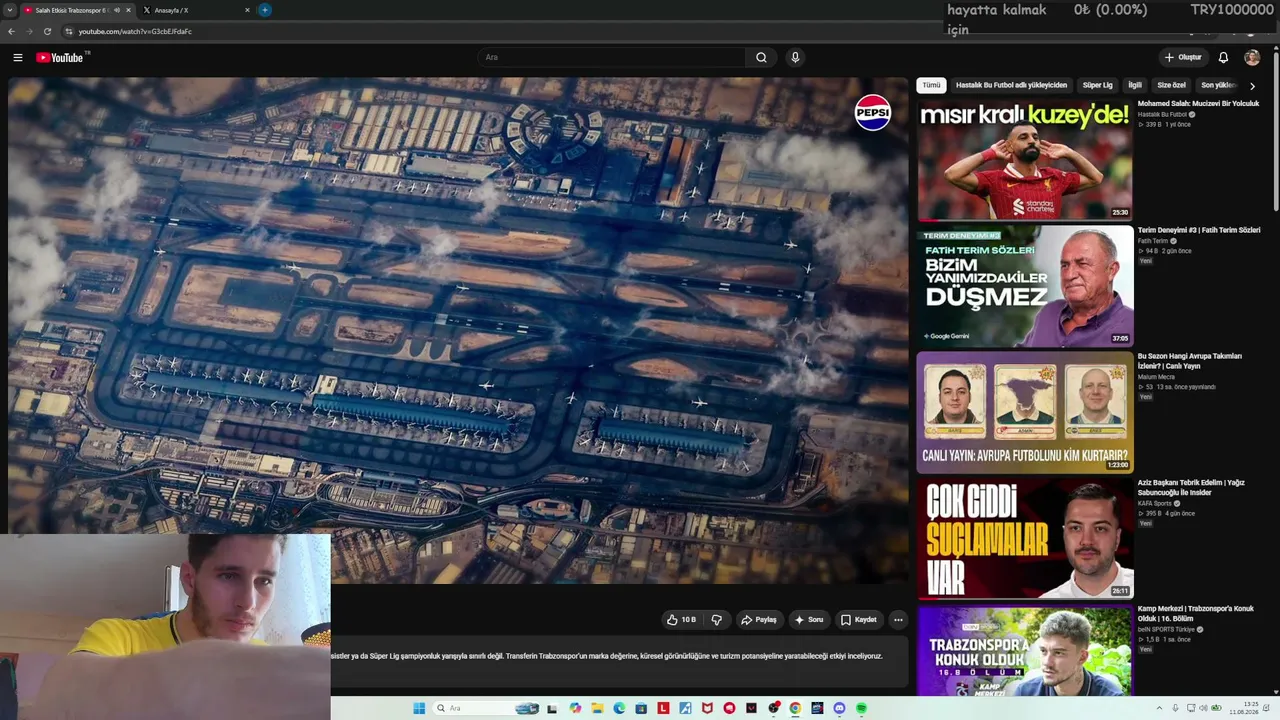This screenshot has height=720, width=1280.
Task: Click the Pepsi sponsor logo on video
Action: (x=873, y=113)
